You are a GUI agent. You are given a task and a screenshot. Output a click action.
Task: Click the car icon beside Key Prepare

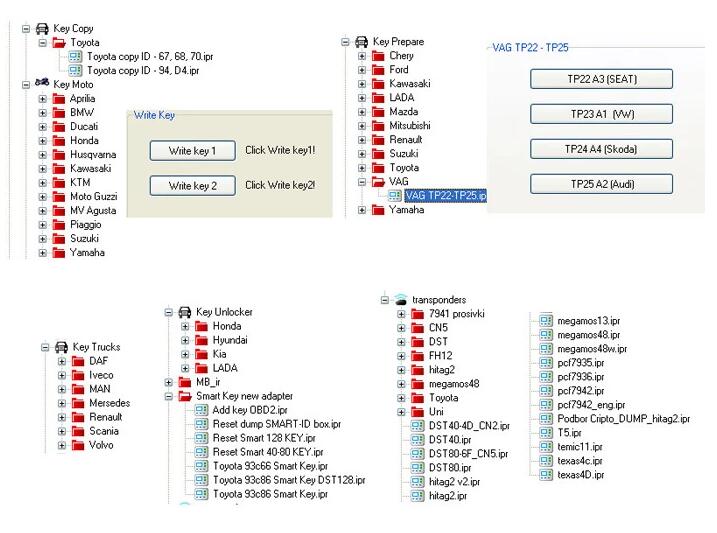(x=361, y=42)
